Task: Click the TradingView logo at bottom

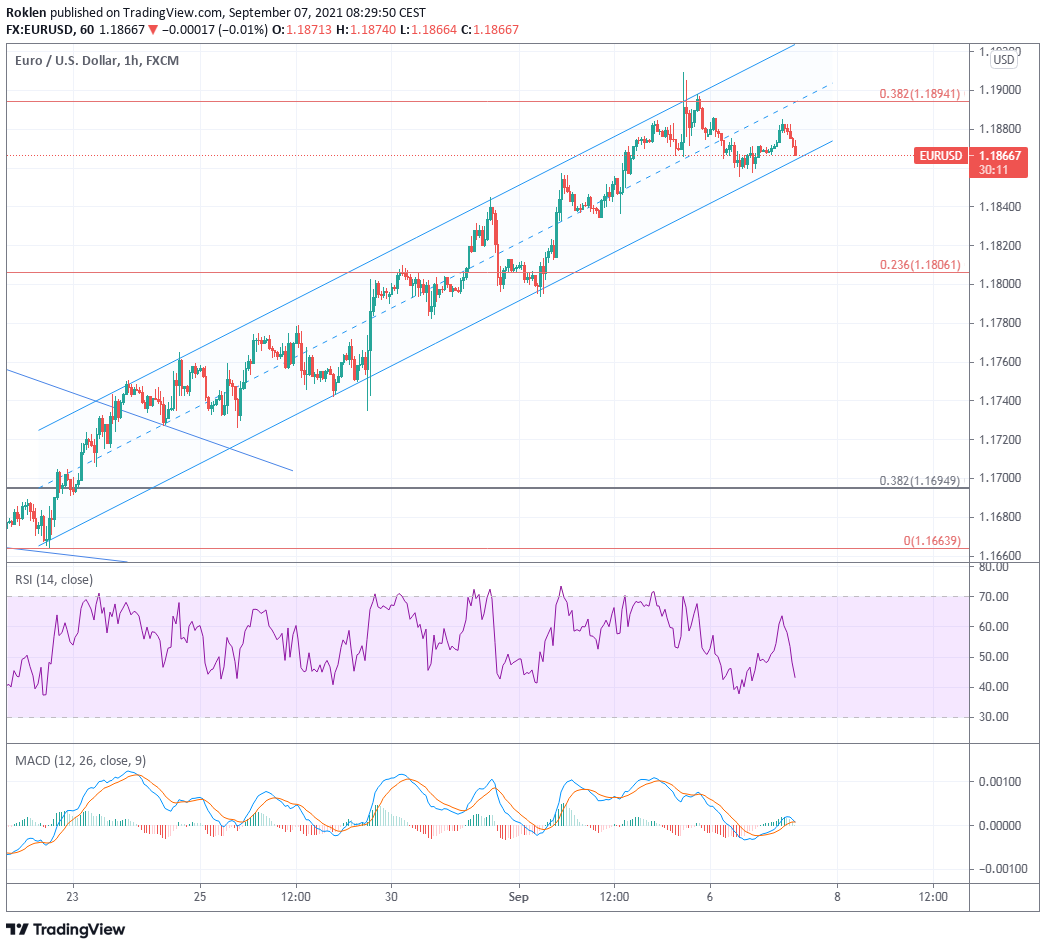Action: [x=65, y=929]
